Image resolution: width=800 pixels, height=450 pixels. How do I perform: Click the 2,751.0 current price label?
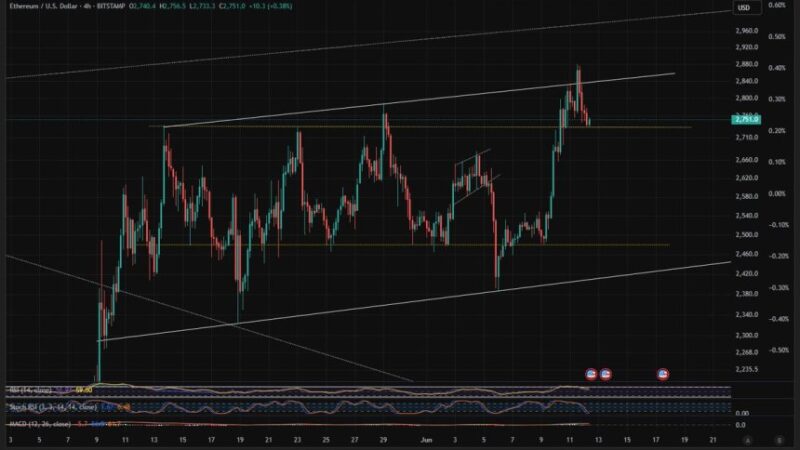click(746, 119)
